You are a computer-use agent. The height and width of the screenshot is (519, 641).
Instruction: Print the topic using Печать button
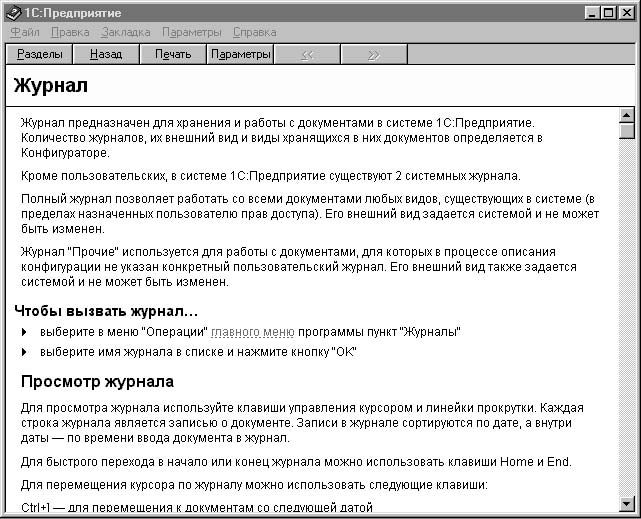pyautogui.click(x=172, y=54)
